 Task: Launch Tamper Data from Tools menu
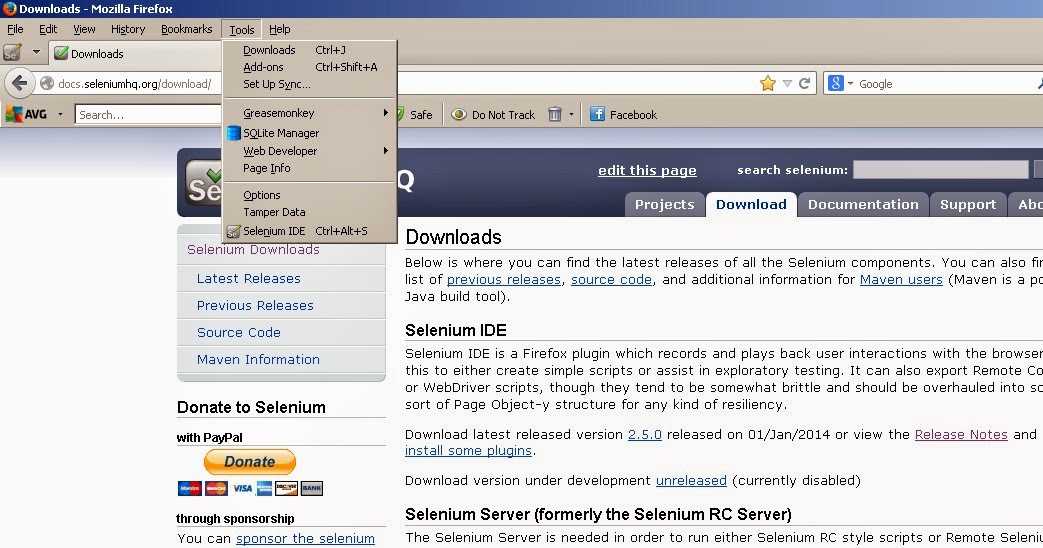(310, 212)
